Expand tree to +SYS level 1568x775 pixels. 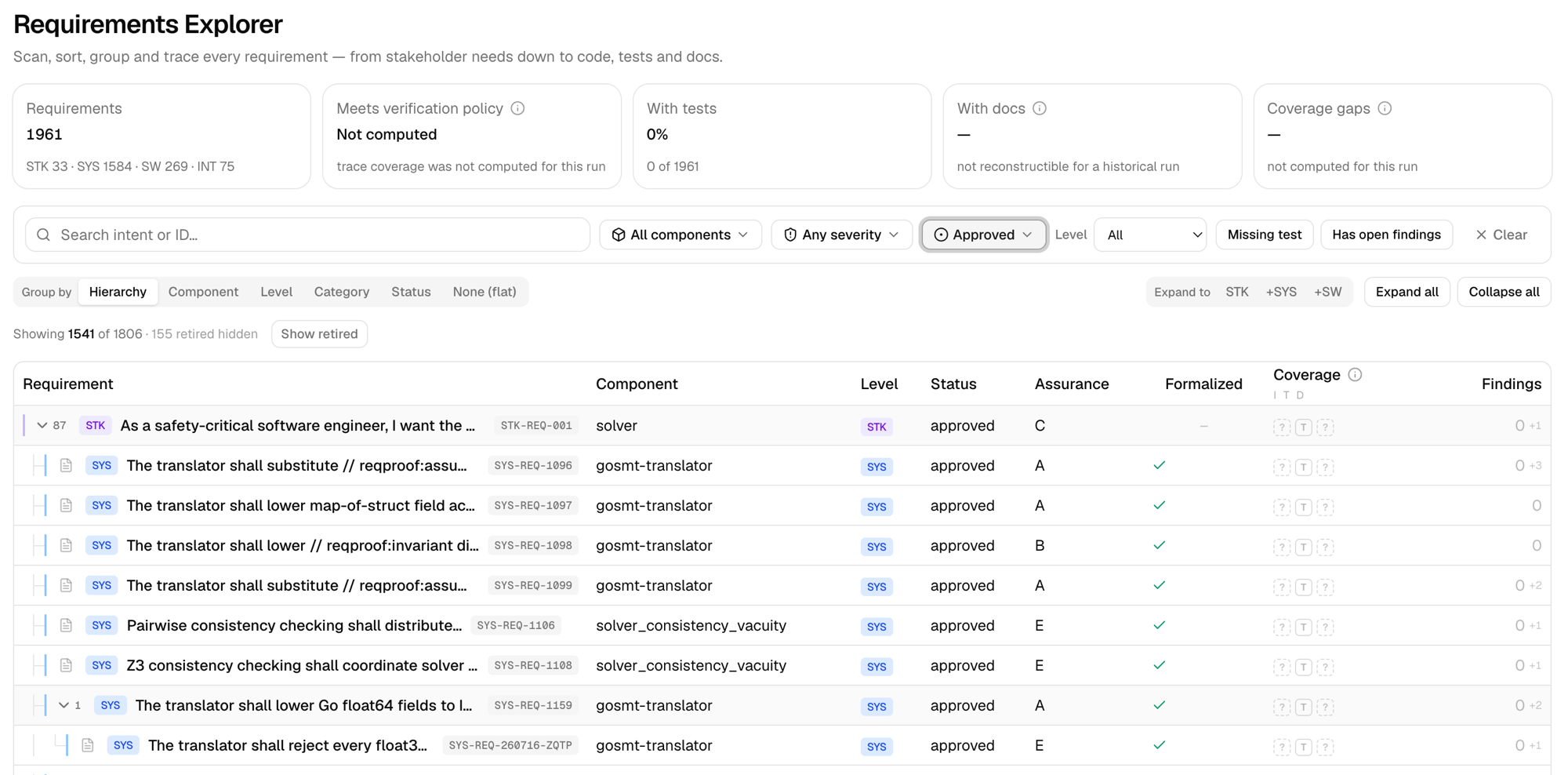coord(1281,292)
